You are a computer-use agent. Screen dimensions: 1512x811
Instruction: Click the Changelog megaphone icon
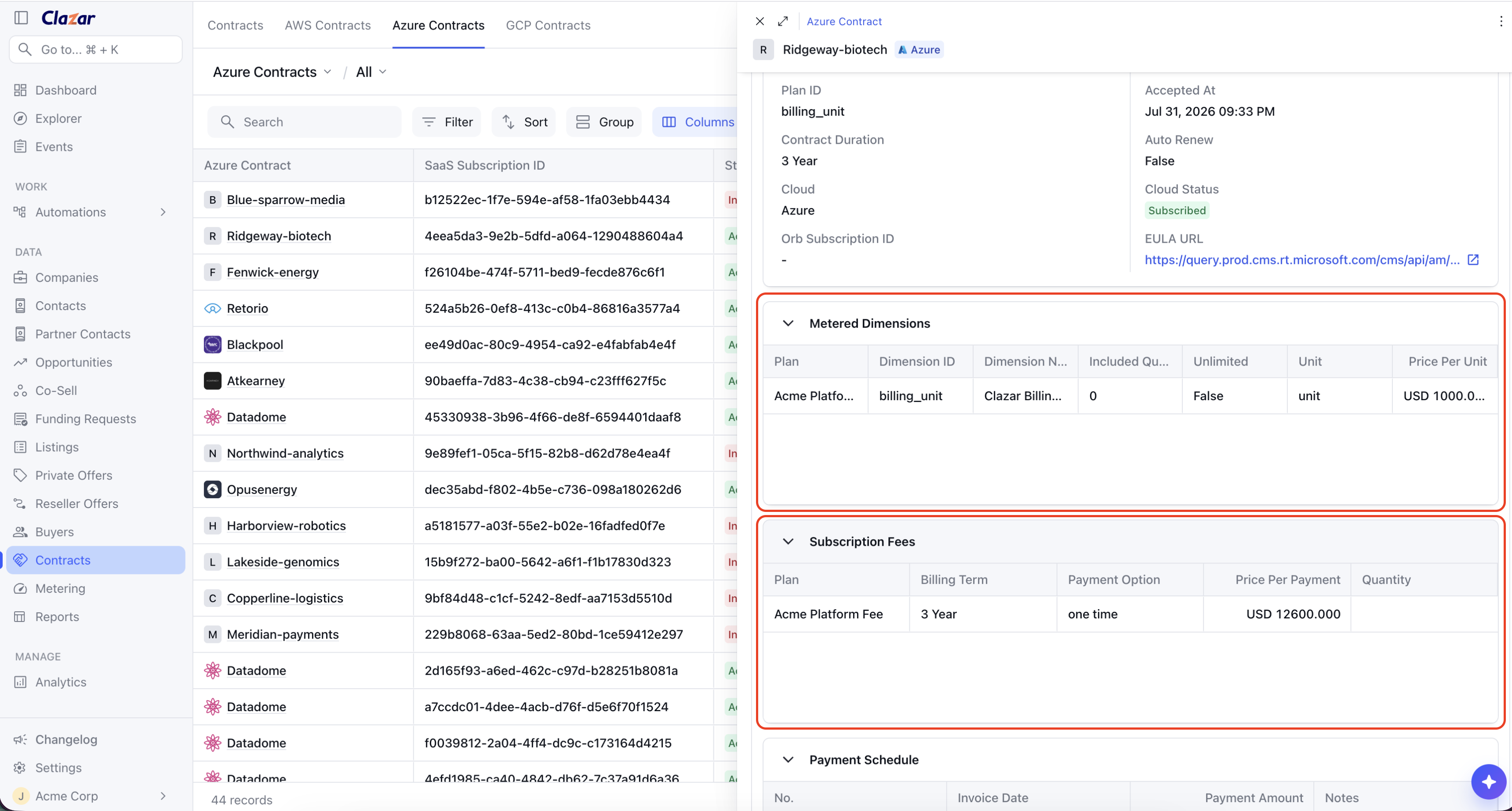point(21,739)
